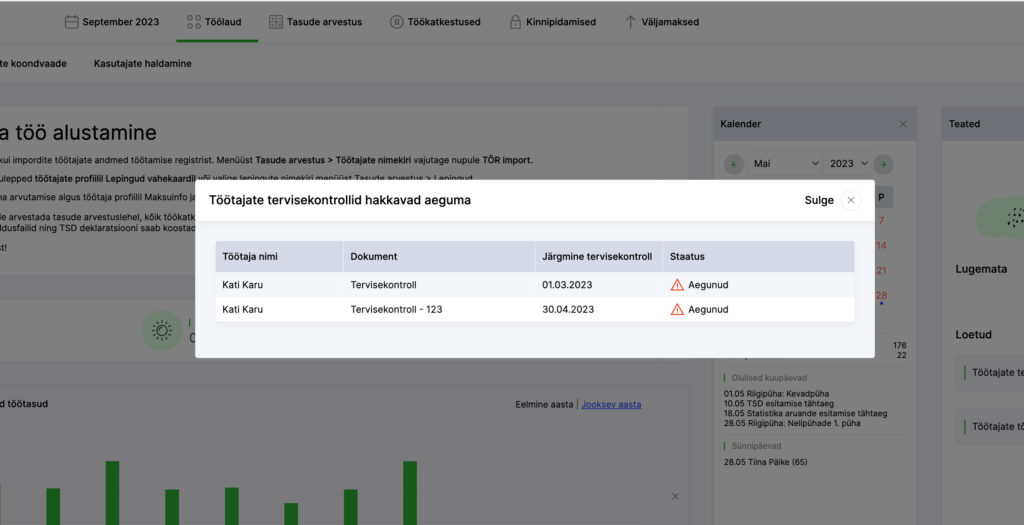Screen dimensions: 1024x525
Task: Go to previous month in Kalender
Action: point(733,165)
